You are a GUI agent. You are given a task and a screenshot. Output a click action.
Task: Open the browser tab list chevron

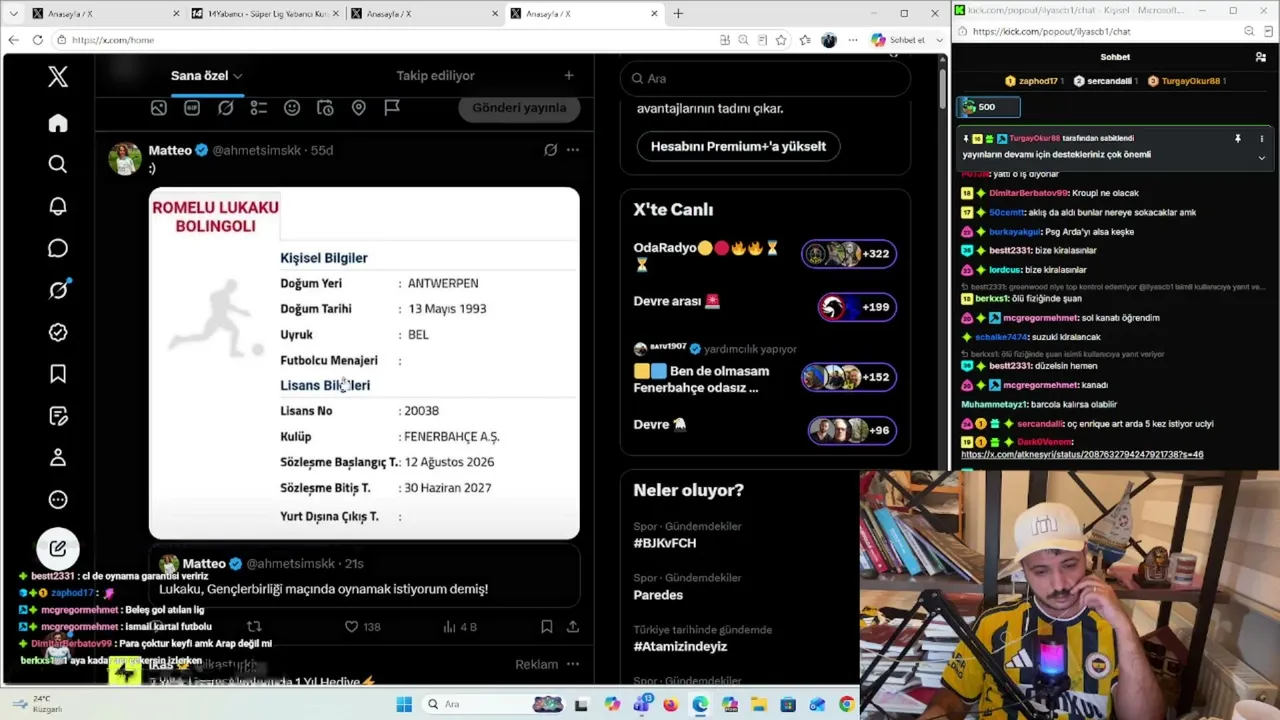(x=13, y=14)
